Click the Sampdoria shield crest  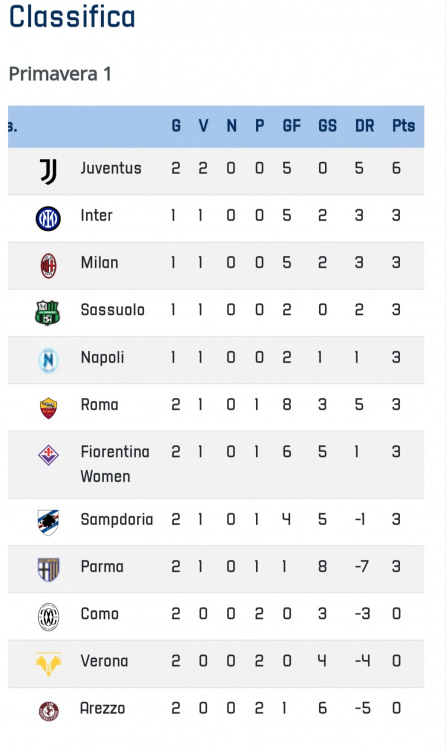(48, 522)
